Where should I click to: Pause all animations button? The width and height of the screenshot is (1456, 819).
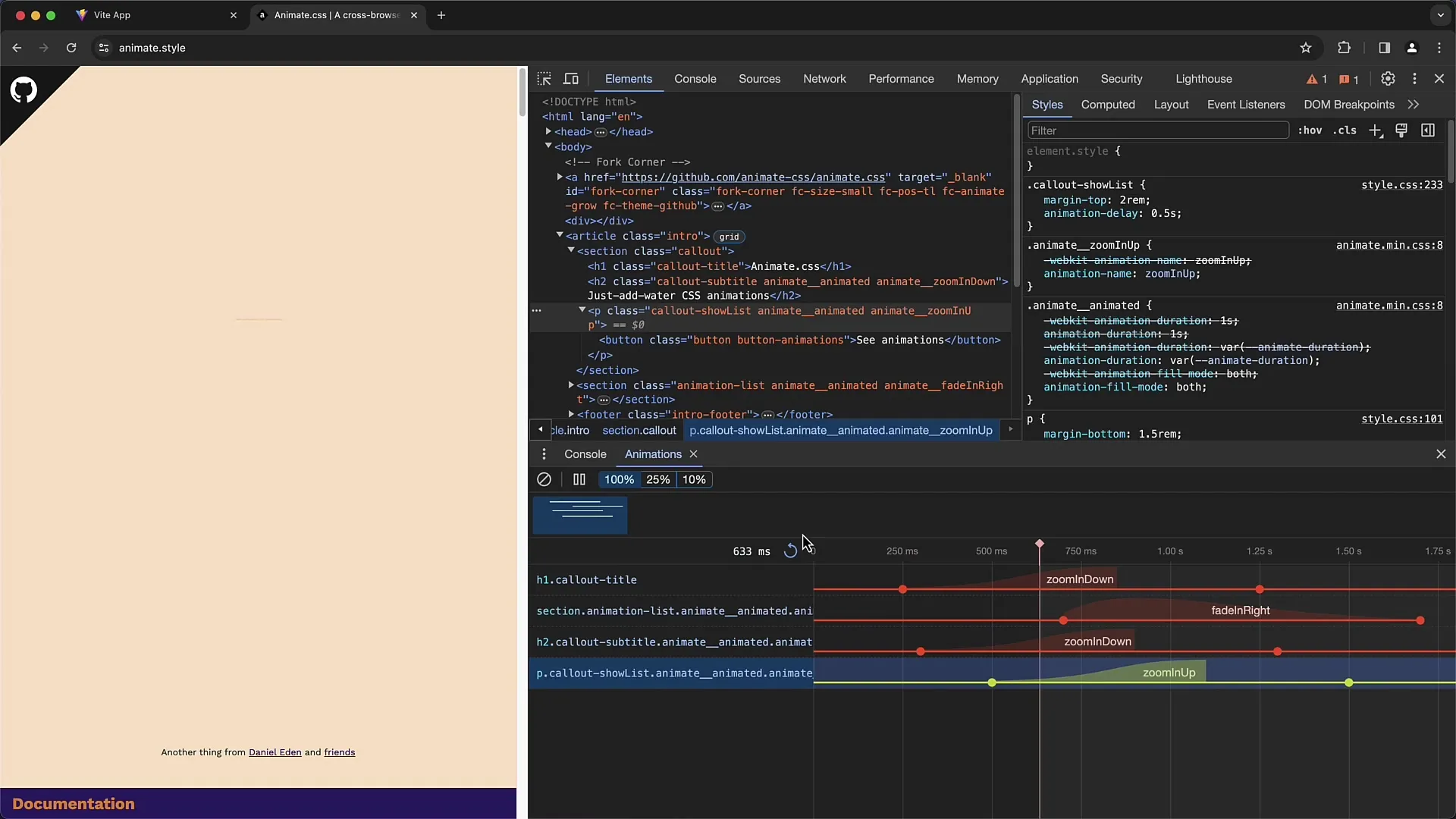coord(579,479)
